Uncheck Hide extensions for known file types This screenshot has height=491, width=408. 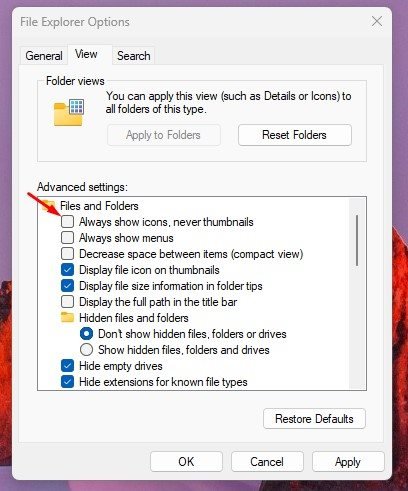pos(67,382)
